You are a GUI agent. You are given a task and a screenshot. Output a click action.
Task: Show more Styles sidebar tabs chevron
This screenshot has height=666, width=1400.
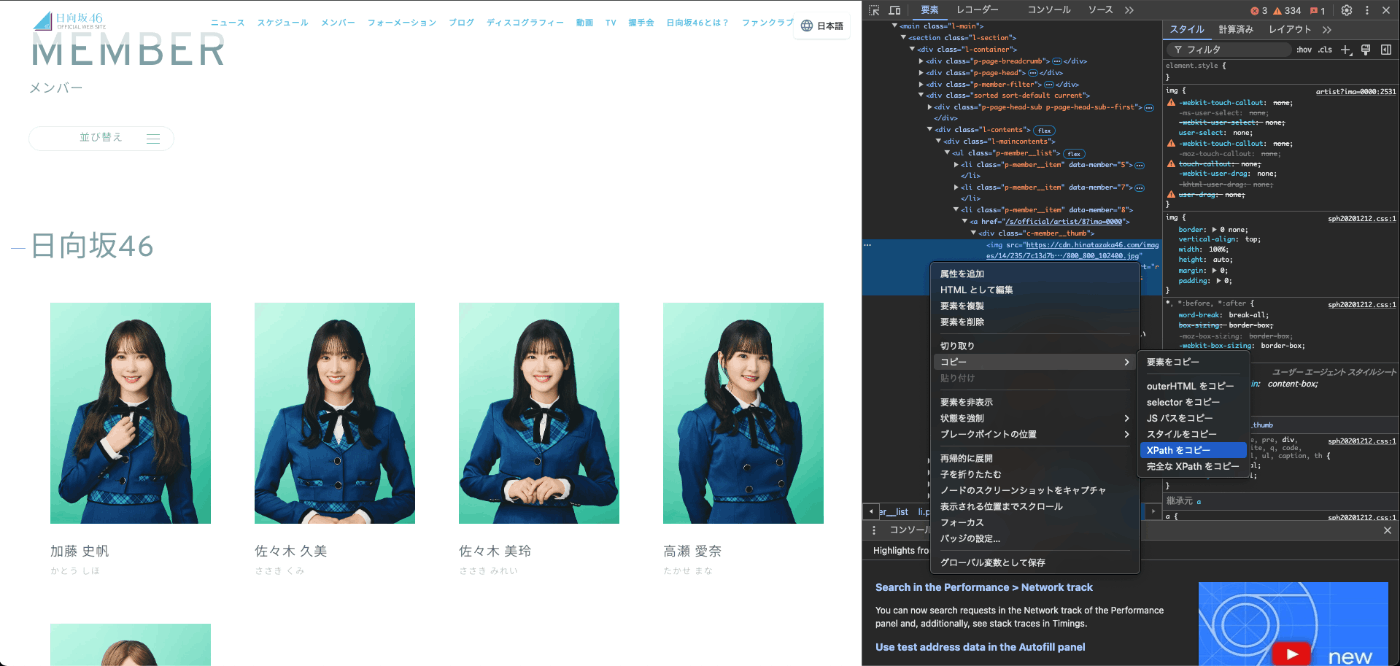click(x=1327, y=30)
